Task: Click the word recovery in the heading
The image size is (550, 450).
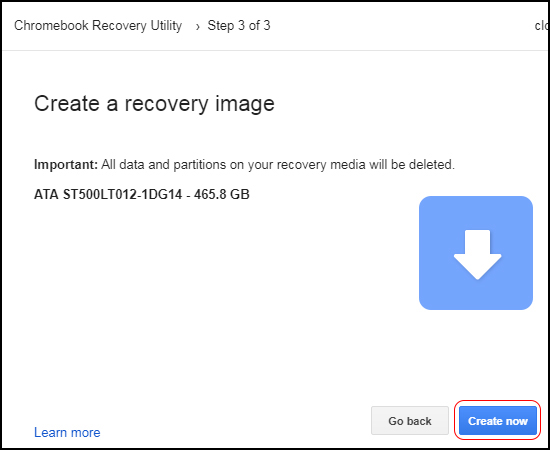Action: click(x=166, y=105)
